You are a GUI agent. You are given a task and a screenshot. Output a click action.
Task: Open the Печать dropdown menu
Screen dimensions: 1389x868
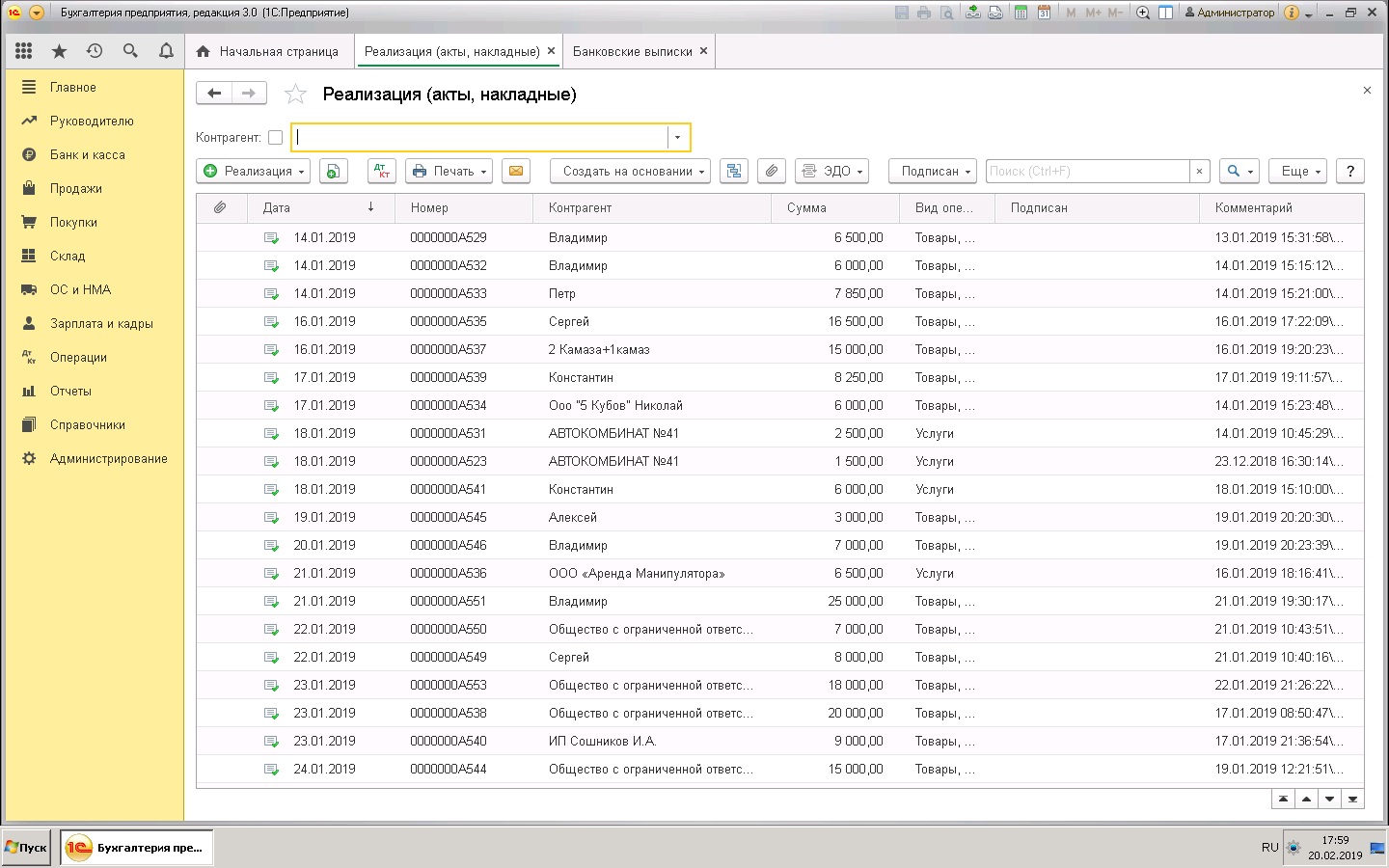449,171
